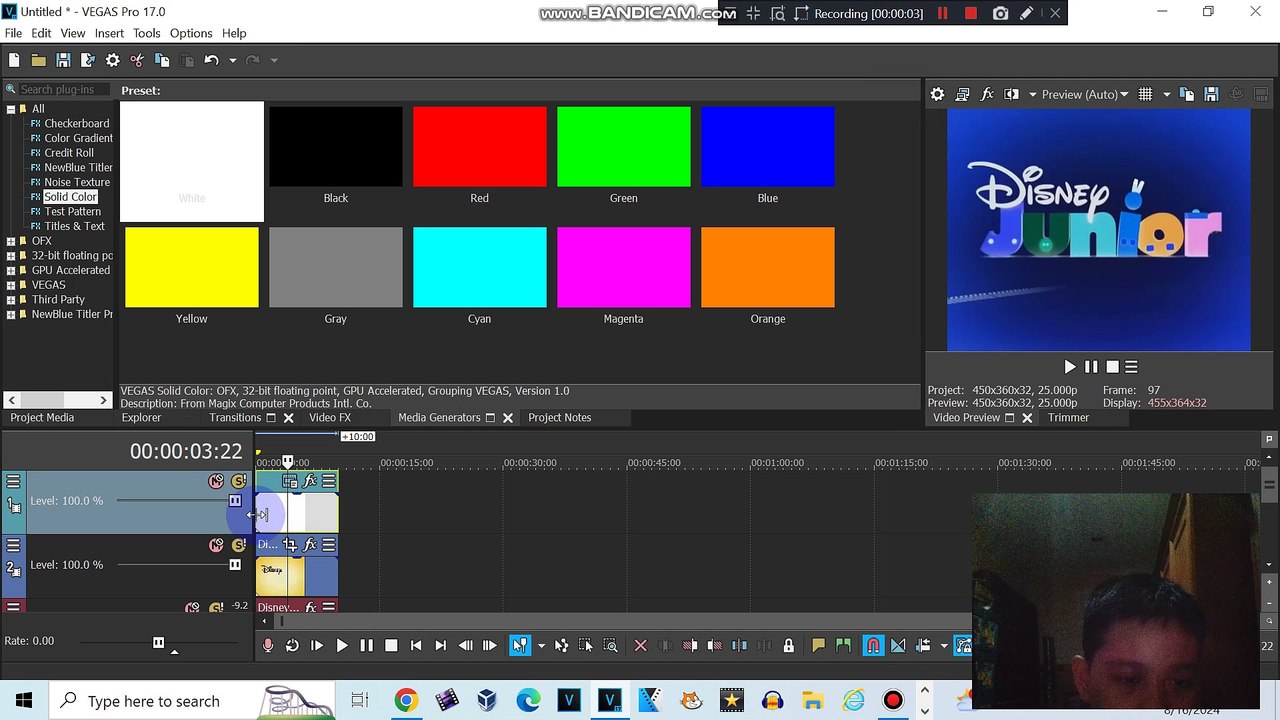Create a new project with the toolbar icon
This screenshot has height=720, width=1280.
(x=14, y=60)
